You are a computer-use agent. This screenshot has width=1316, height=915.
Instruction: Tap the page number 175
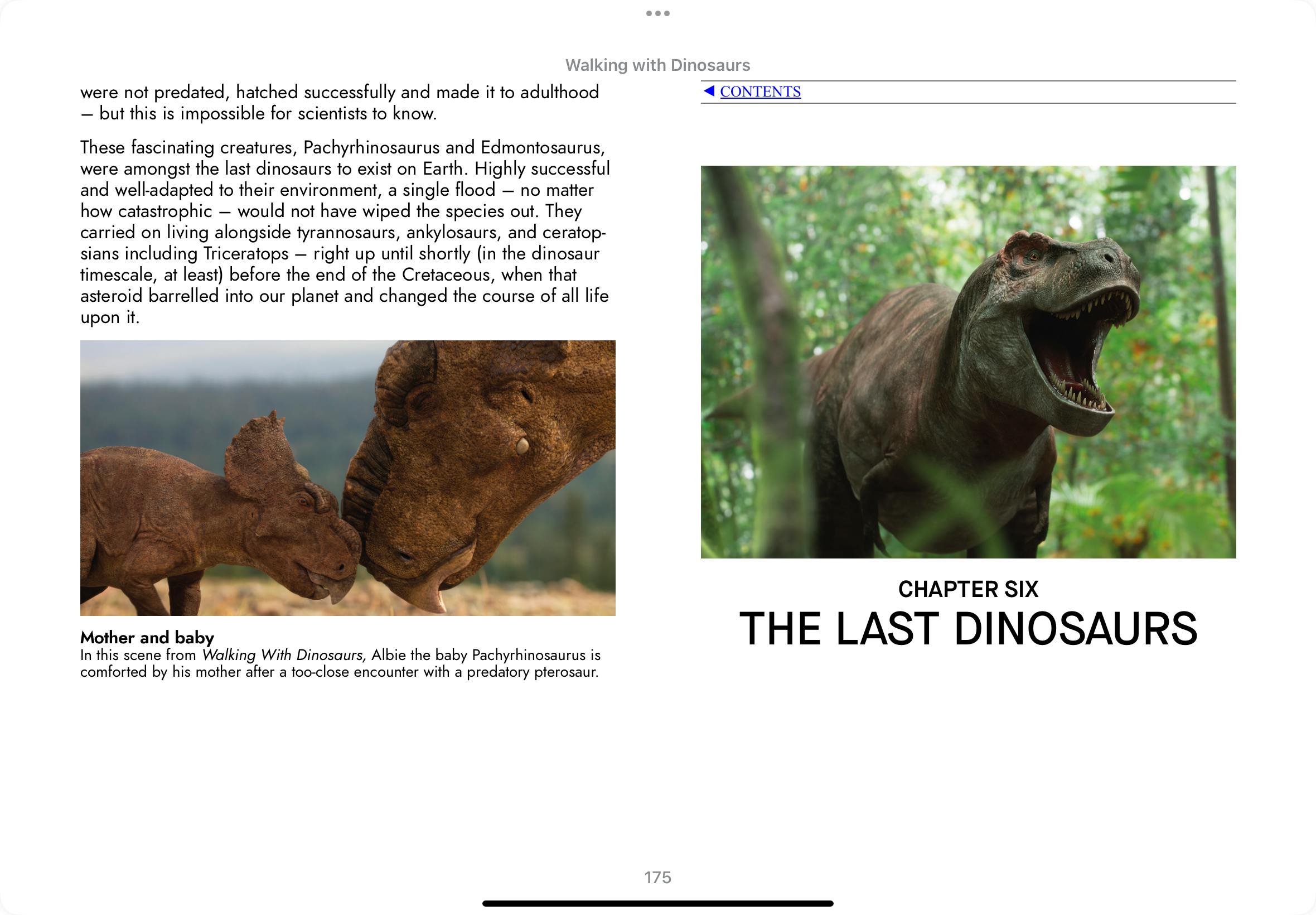point(657,877)
